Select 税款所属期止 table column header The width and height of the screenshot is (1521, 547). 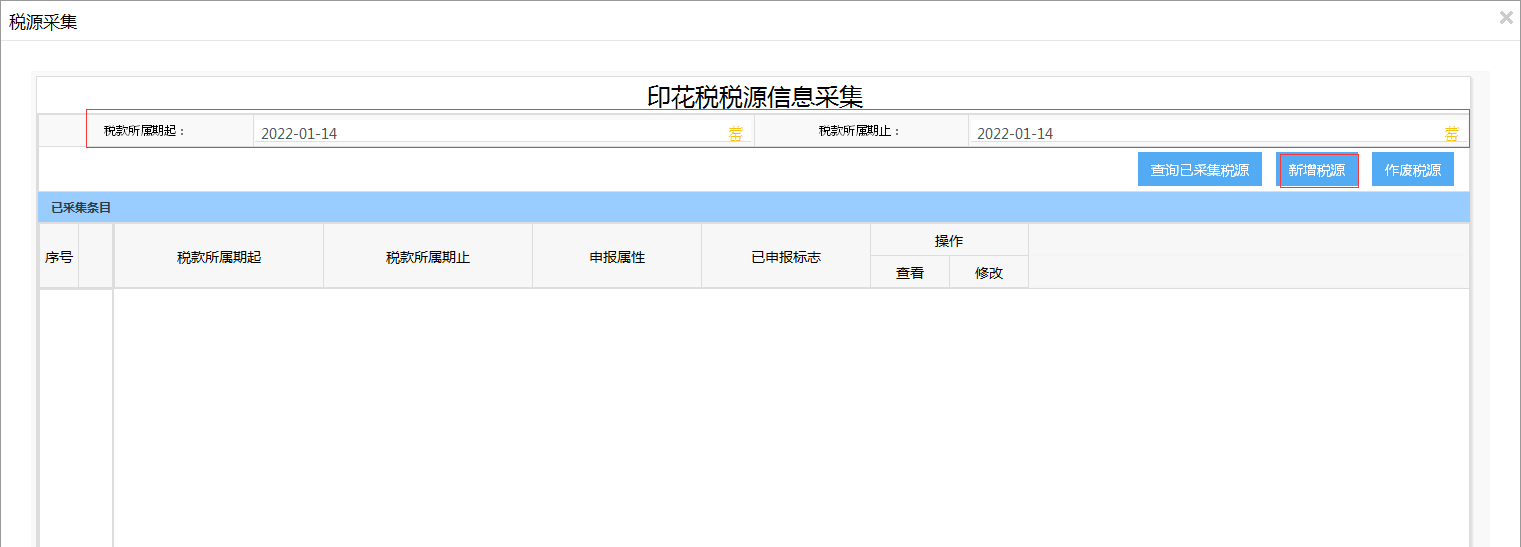click(428, 257)
